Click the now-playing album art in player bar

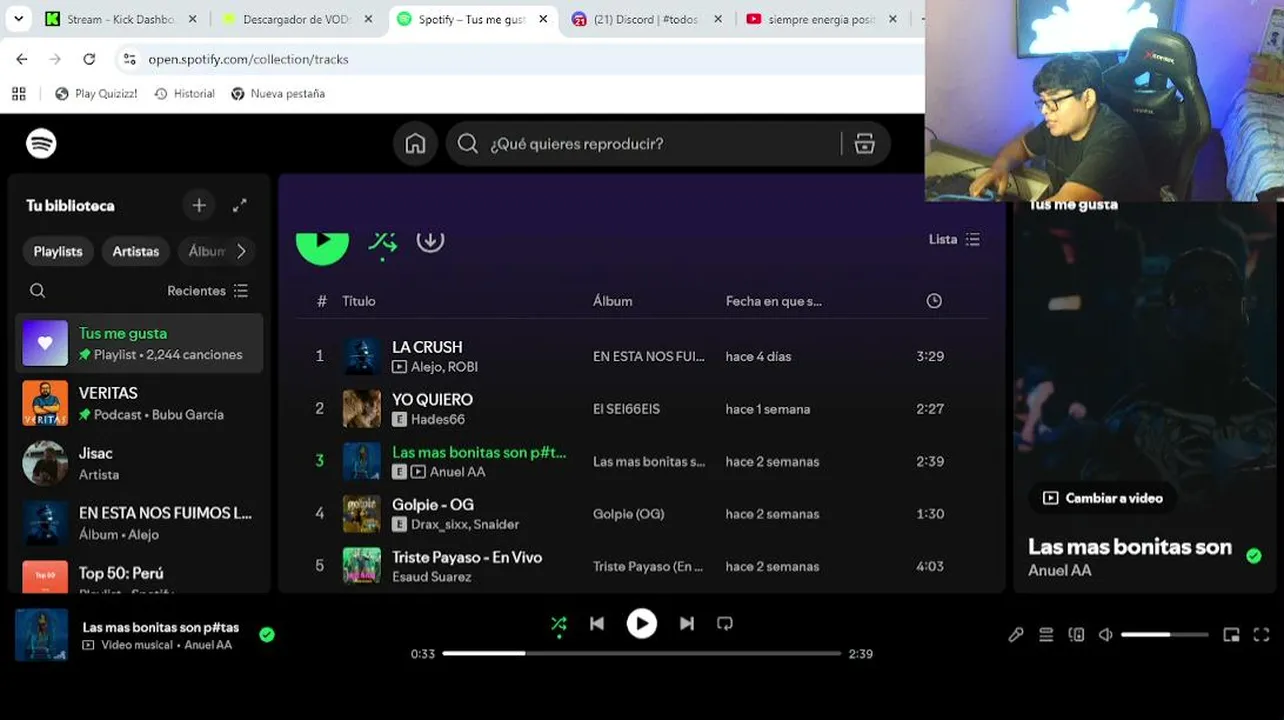pos(42,635)
